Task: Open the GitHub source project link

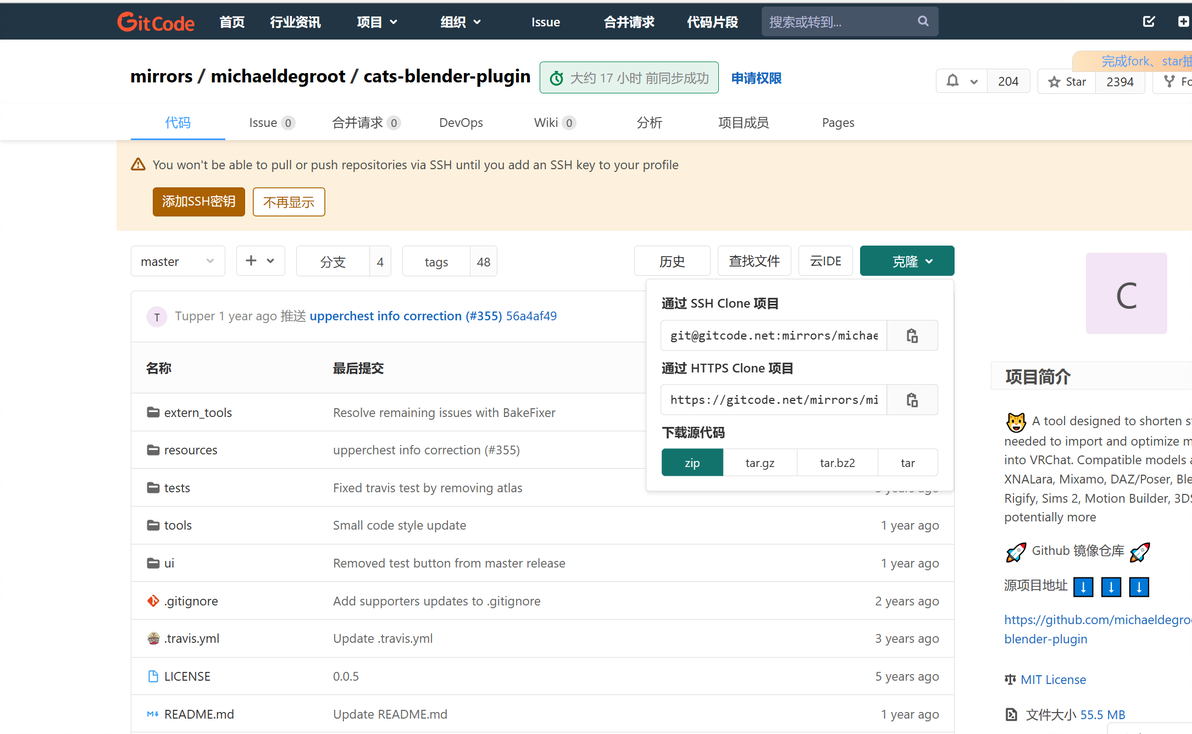Action: (x=1097, y=629)
